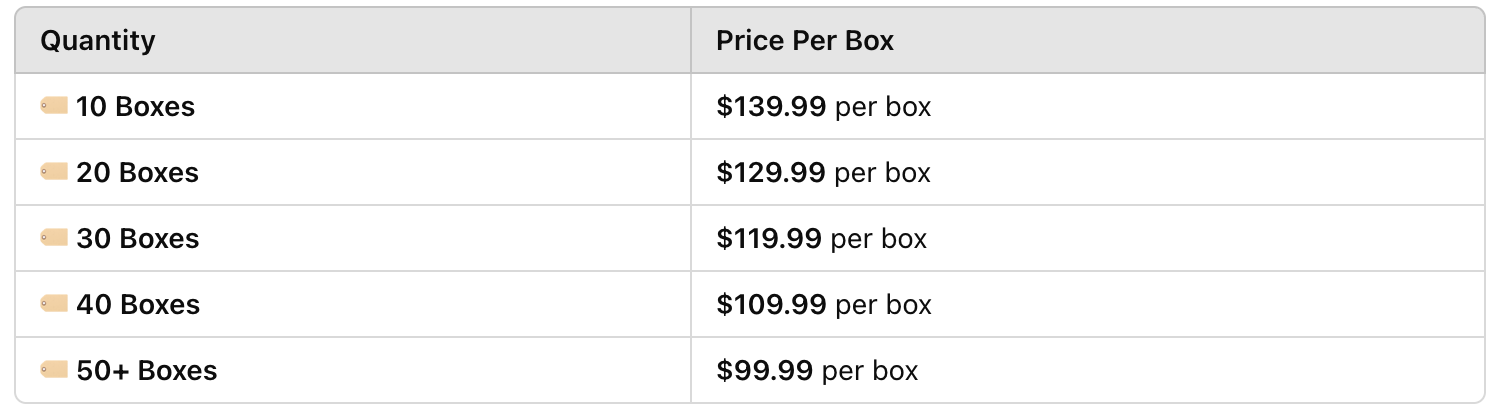Click the $109.99 price value
The image size is (1504, 416).
[771, 305]
